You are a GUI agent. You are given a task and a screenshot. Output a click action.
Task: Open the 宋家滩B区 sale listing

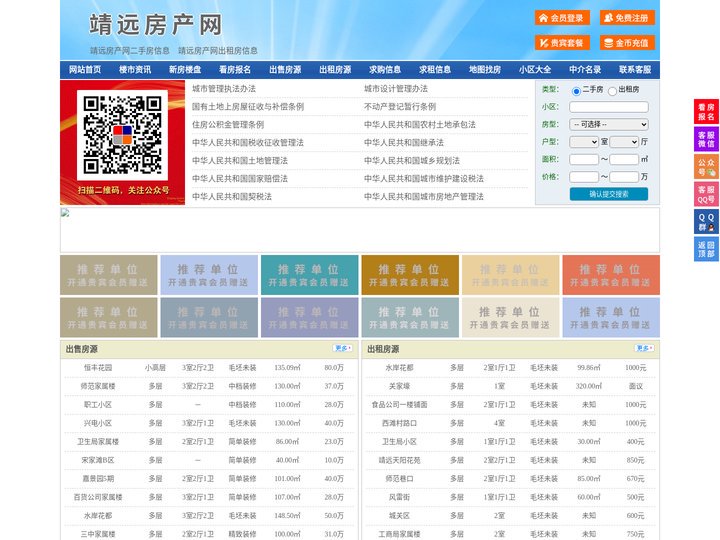pos(98,460)
